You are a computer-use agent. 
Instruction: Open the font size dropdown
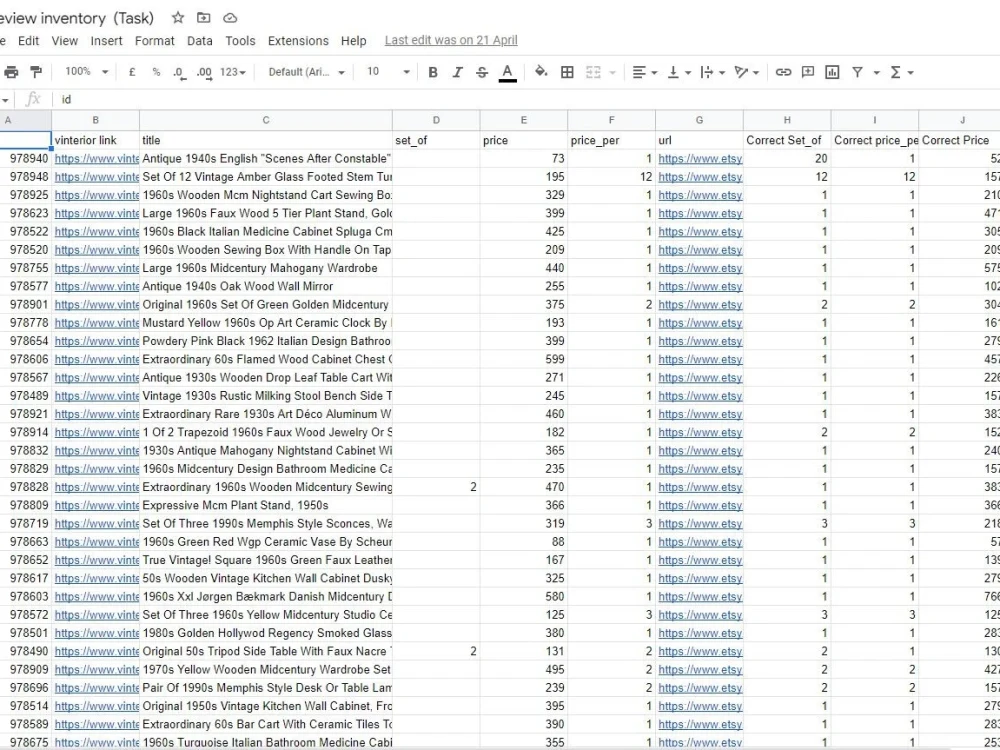click(388, 71)
